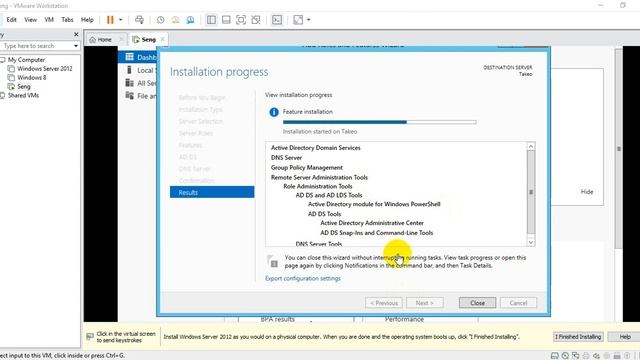The height and width of the screenshot is (360, 640).
Task: Click AD DS and AD LDS Tools entry
Action: coord(329,196)
